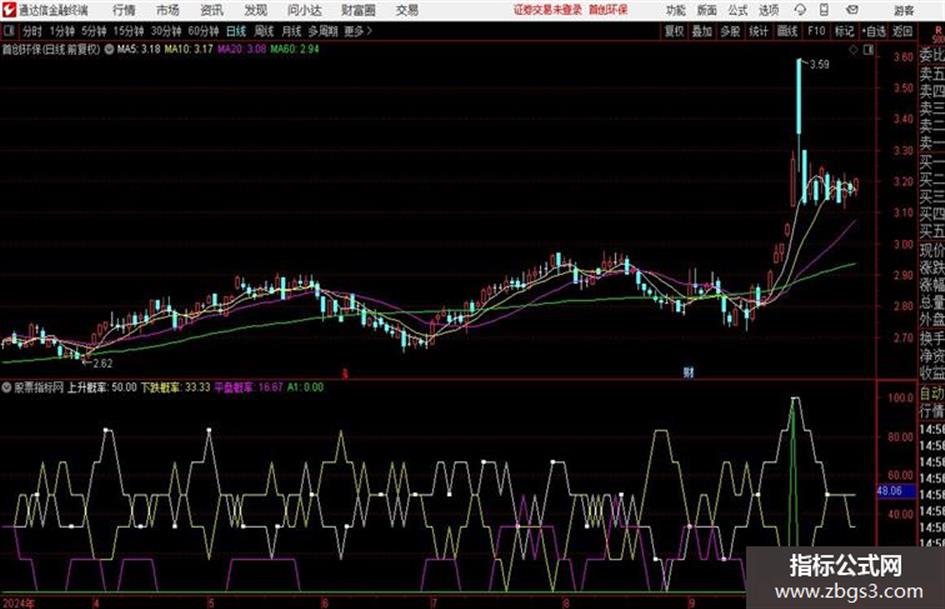
Task: Click the 游客 guest account label
Action: [904, 10]
